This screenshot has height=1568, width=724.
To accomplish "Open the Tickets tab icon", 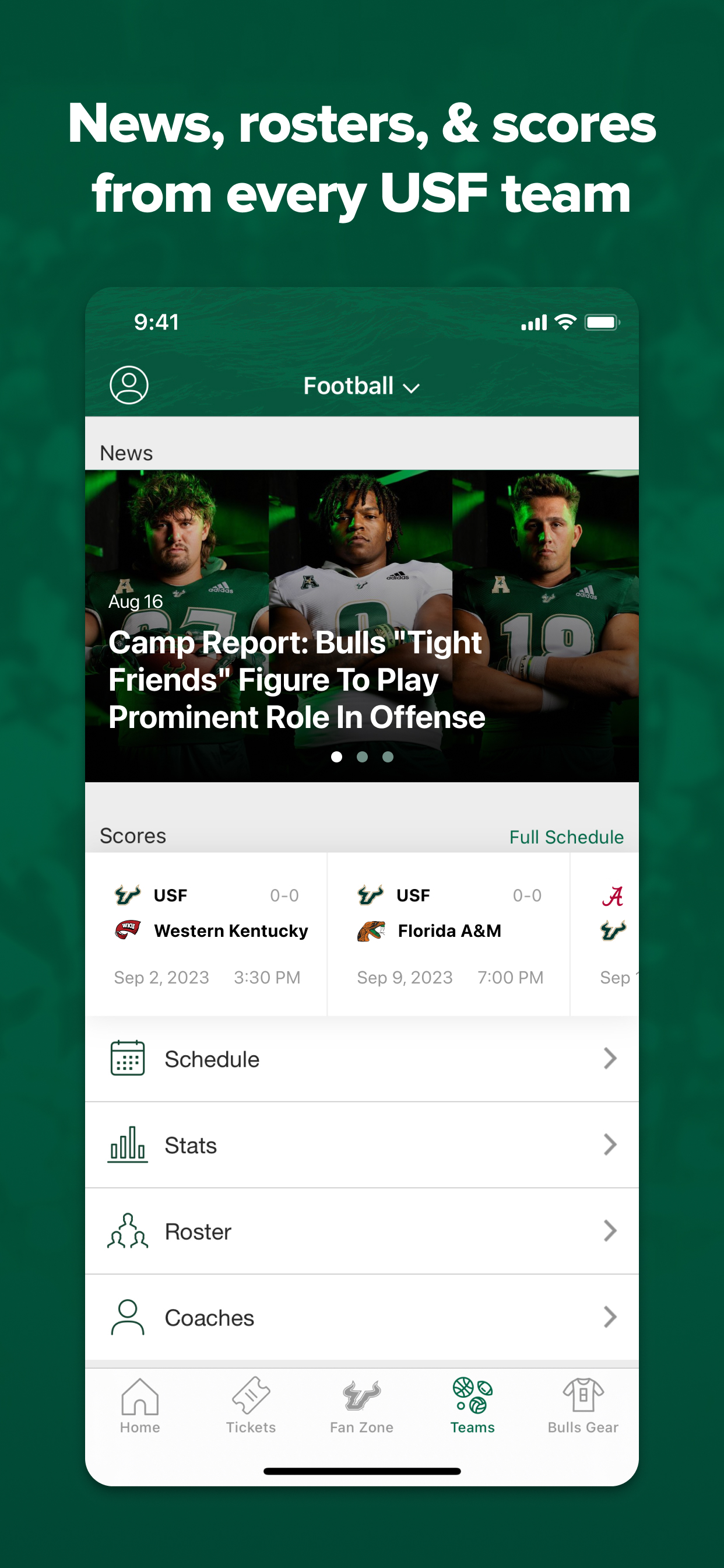I will (x=251, y=1396).
